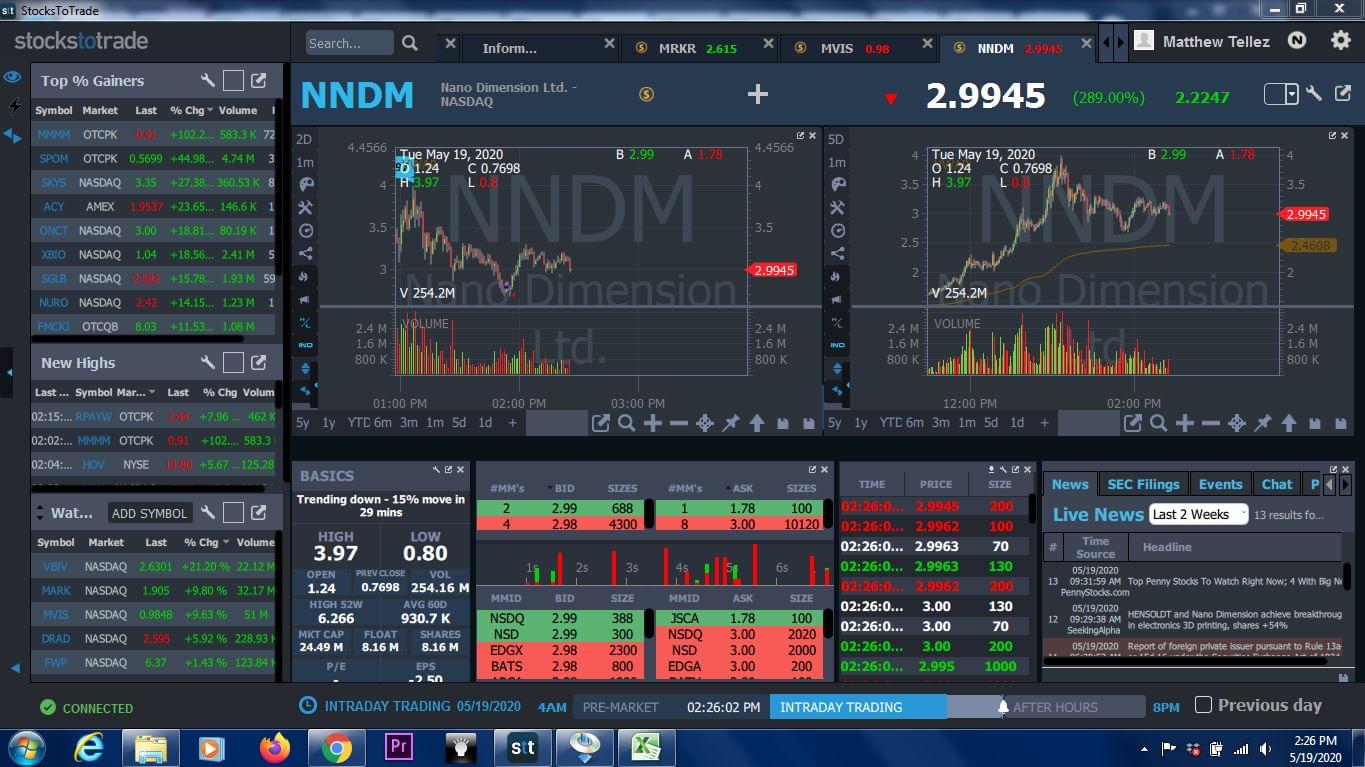This screenshot has height=767, width=1365.
Task: Click the PRE-MARKET session segment
Action: pos(620,707)
